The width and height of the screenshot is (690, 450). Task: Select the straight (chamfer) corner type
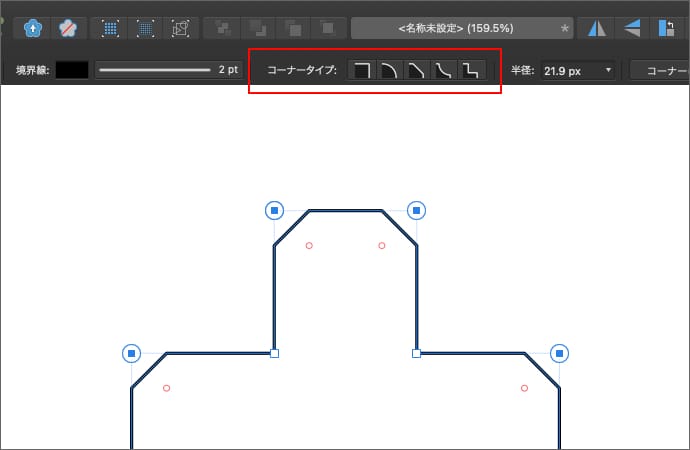pos(417,71)
